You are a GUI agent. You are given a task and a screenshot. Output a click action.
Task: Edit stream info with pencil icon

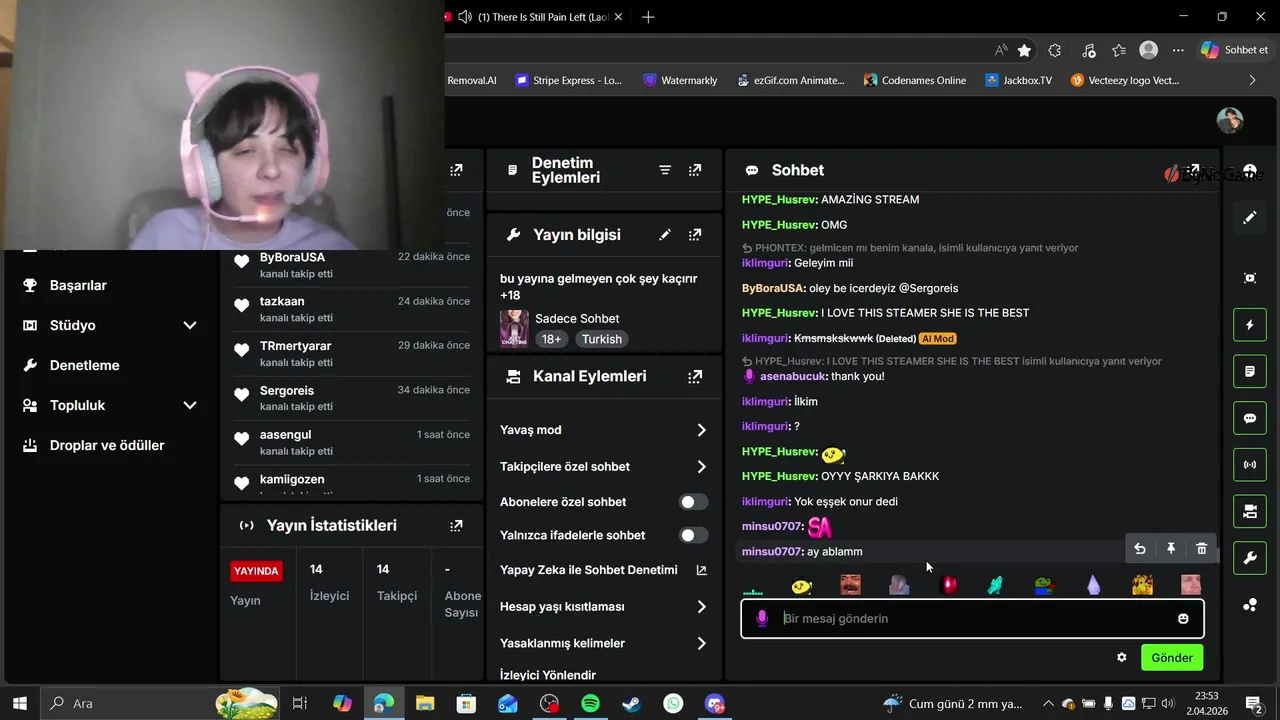(665, 235)
